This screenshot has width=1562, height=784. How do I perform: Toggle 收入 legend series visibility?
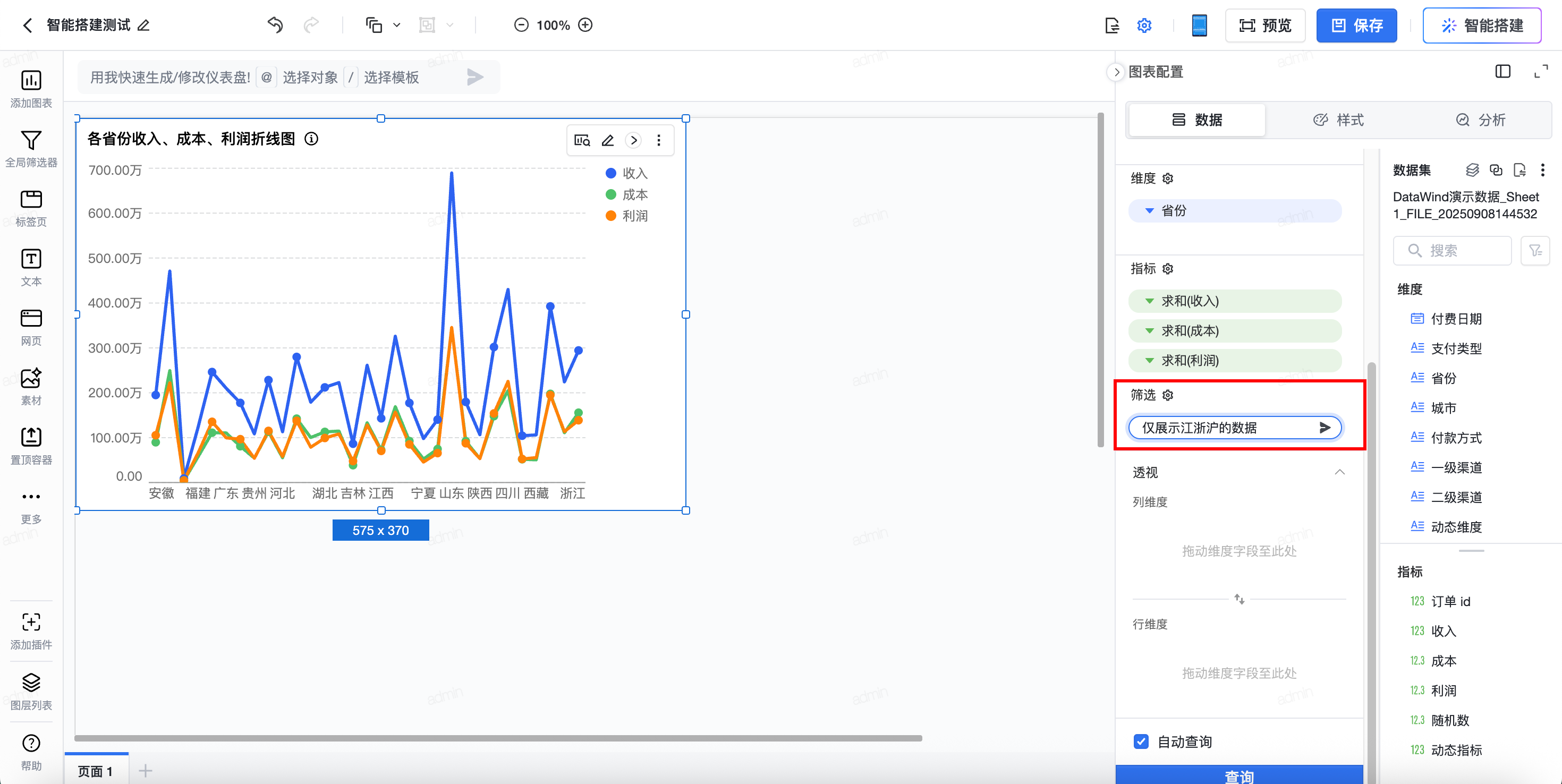pyautogui.click(x=626, y=173)
